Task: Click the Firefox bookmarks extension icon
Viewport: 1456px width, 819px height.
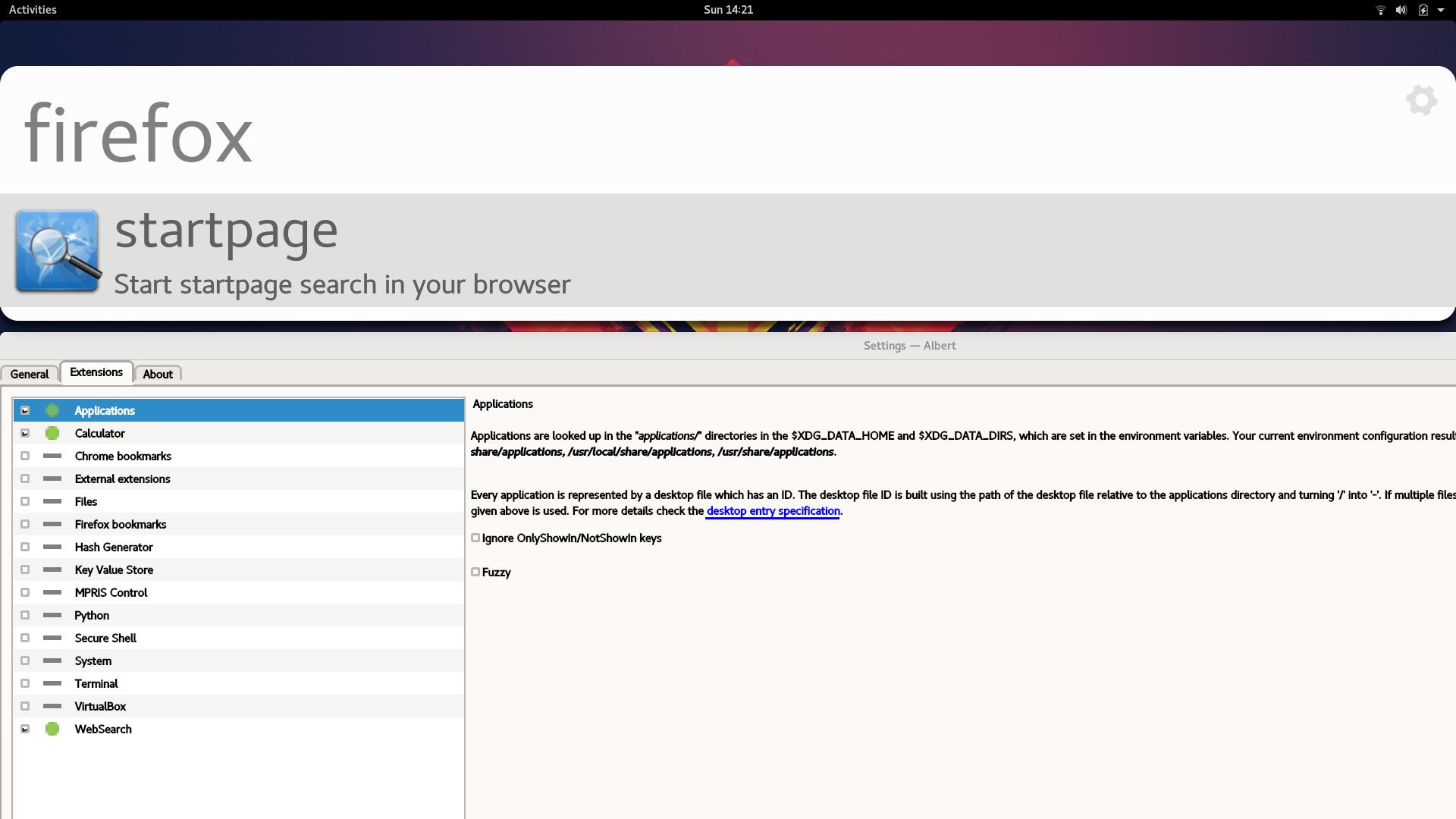Action: click(51, 524)
